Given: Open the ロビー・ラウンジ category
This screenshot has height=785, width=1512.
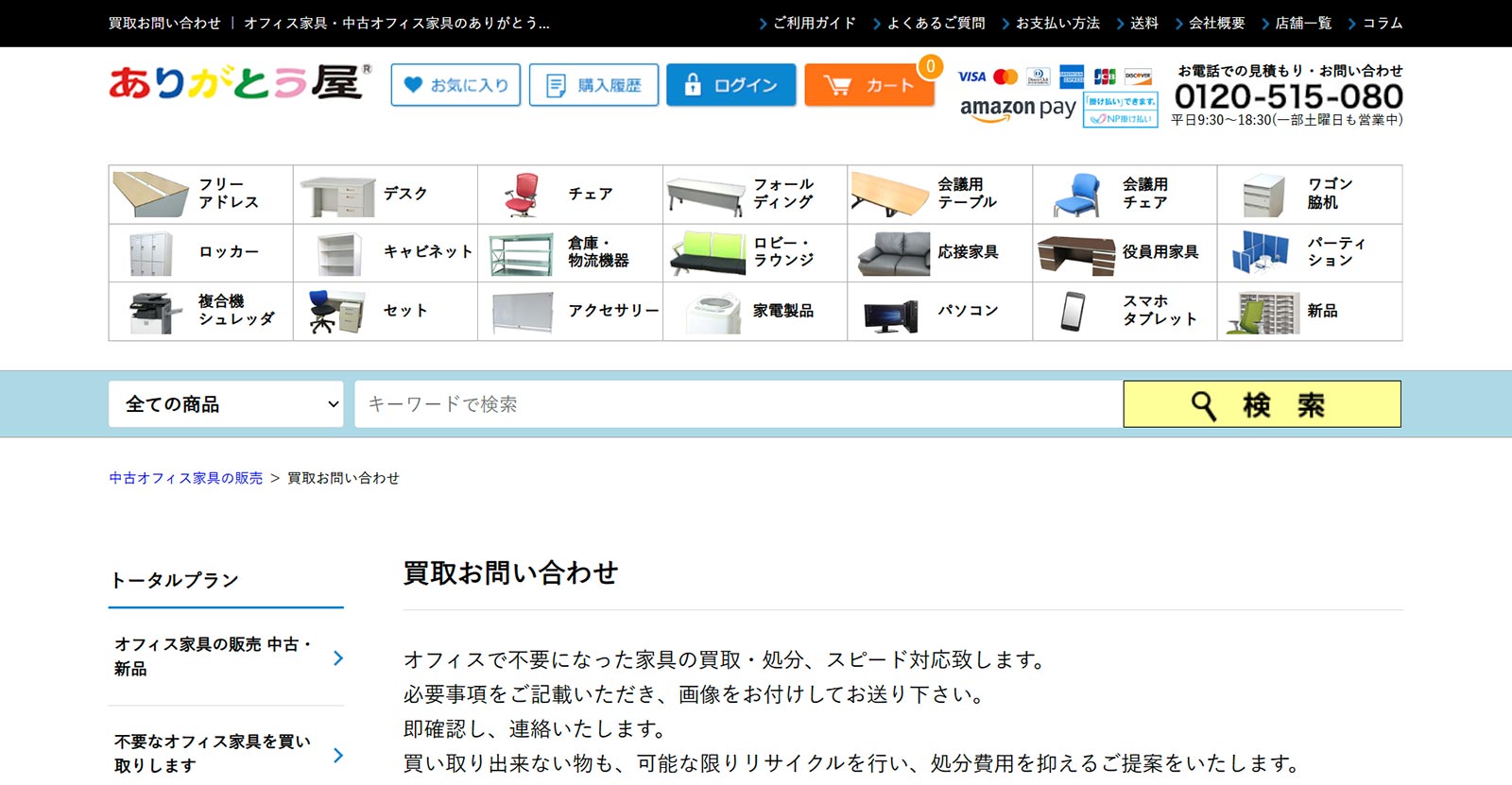Looking at the screenshot, I should click(755, 252).
